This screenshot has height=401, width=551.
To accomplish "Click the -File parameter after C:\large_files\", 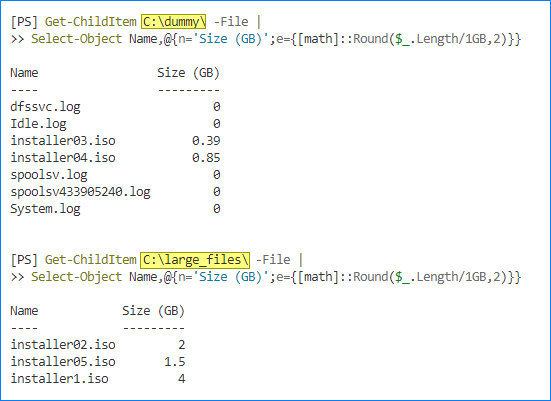I will point(273,260).
